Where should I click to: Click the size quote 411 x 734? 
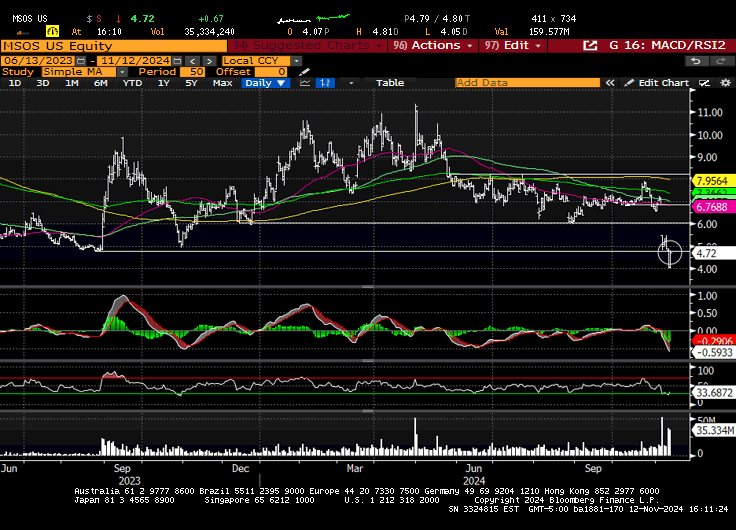tap(554, 19)
